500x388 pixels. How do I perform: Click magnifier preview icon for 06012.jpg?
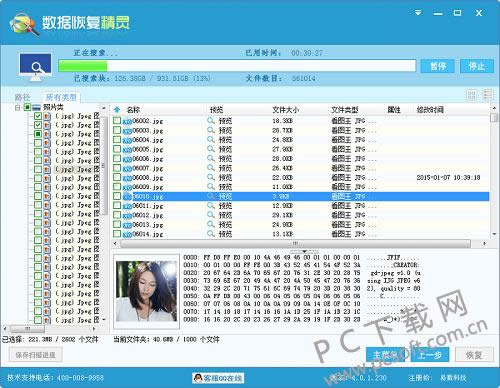tap(211, 215)
